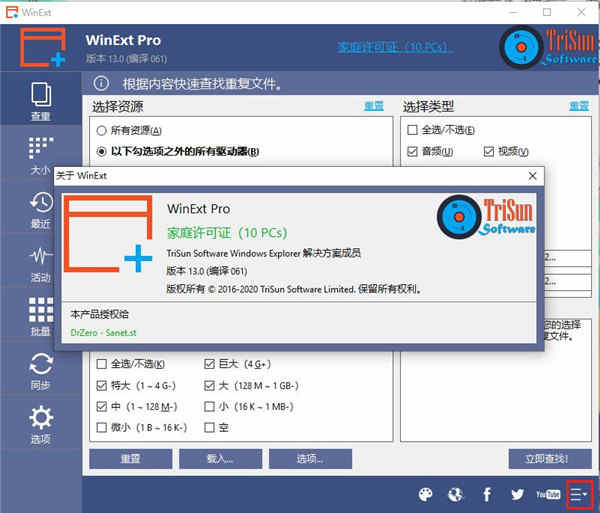The width and height of the screenshot is (600, 513).
Task: Open the 批量 batch sidebar tab
Action: 41,317
